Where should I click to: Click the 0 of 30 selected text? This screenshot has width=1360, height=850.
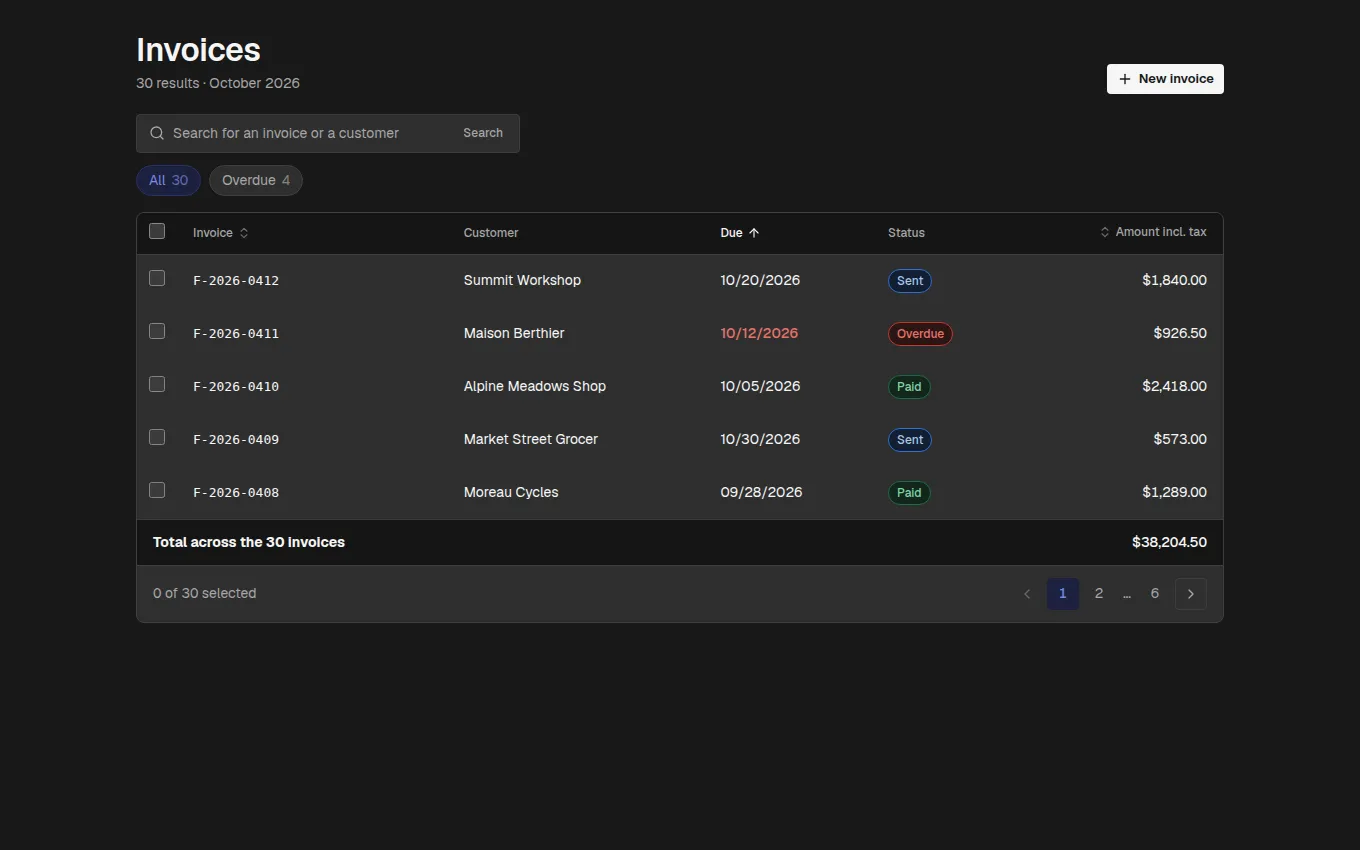point(204,593)
